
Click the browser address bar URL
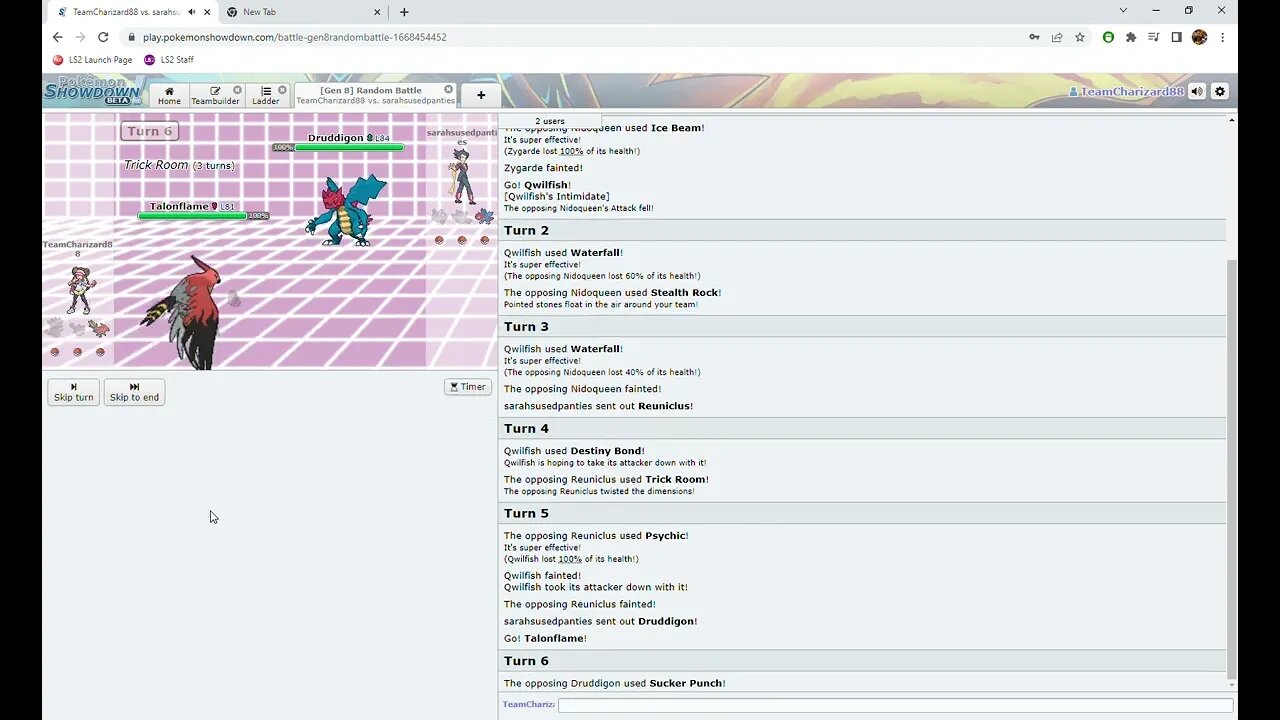tap(294, 37)
